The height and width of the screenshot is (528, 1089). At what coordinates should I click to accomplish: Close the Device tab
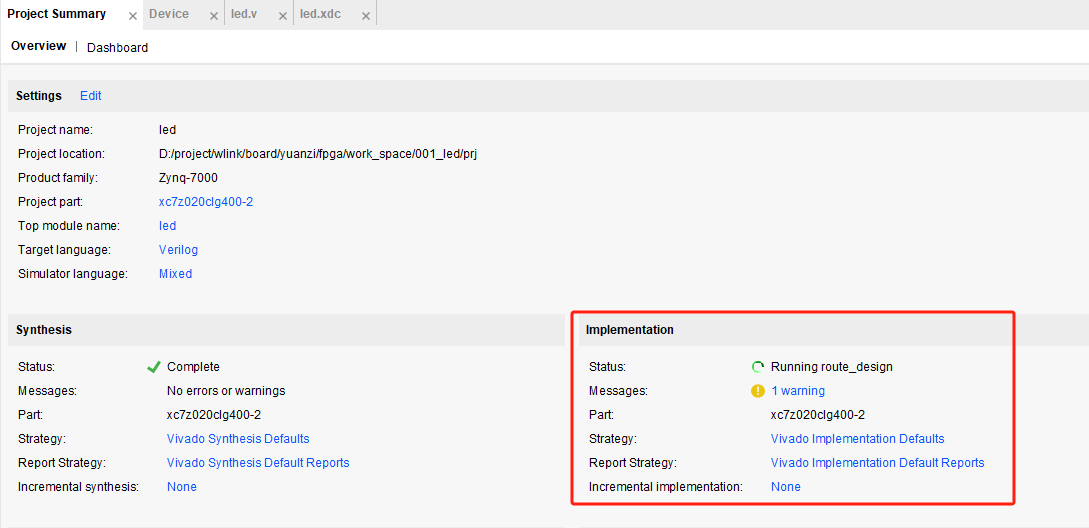[x=214, y=16]
